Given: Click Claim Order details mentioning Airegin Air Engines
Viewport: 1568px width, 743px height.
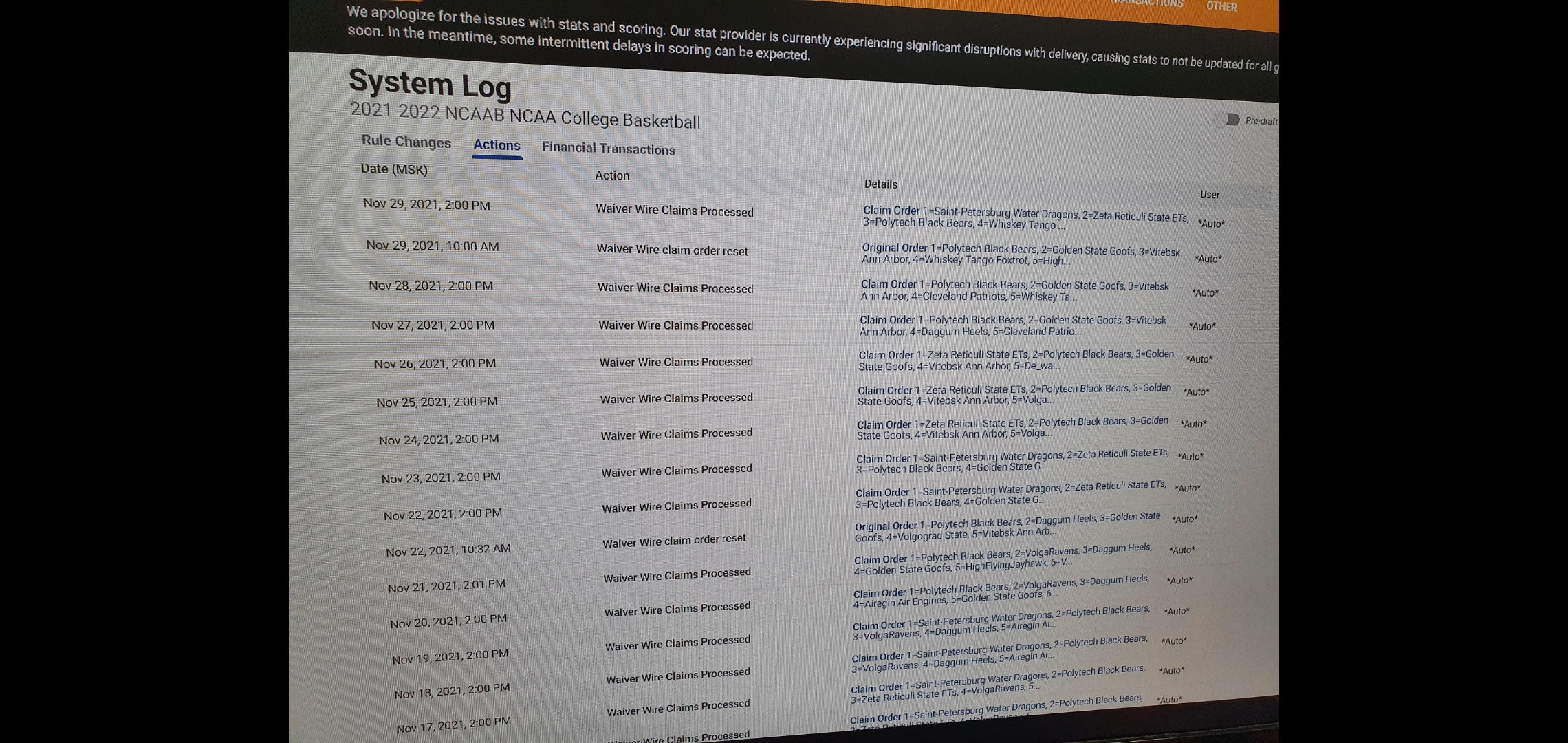Looking at the screenshot, I should [1001, 590].
